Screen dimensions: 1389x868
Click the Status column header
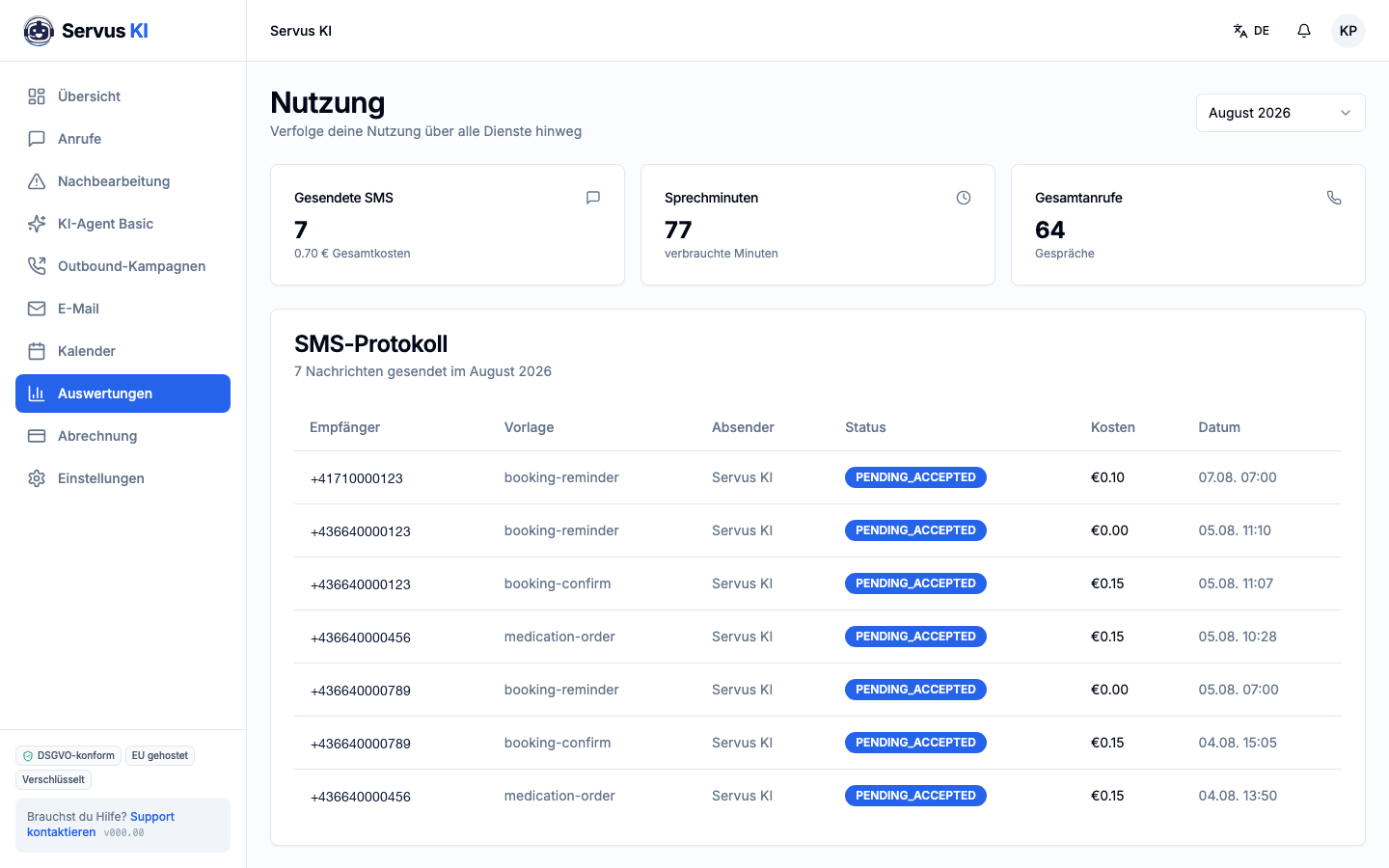(x=865, y=427)
